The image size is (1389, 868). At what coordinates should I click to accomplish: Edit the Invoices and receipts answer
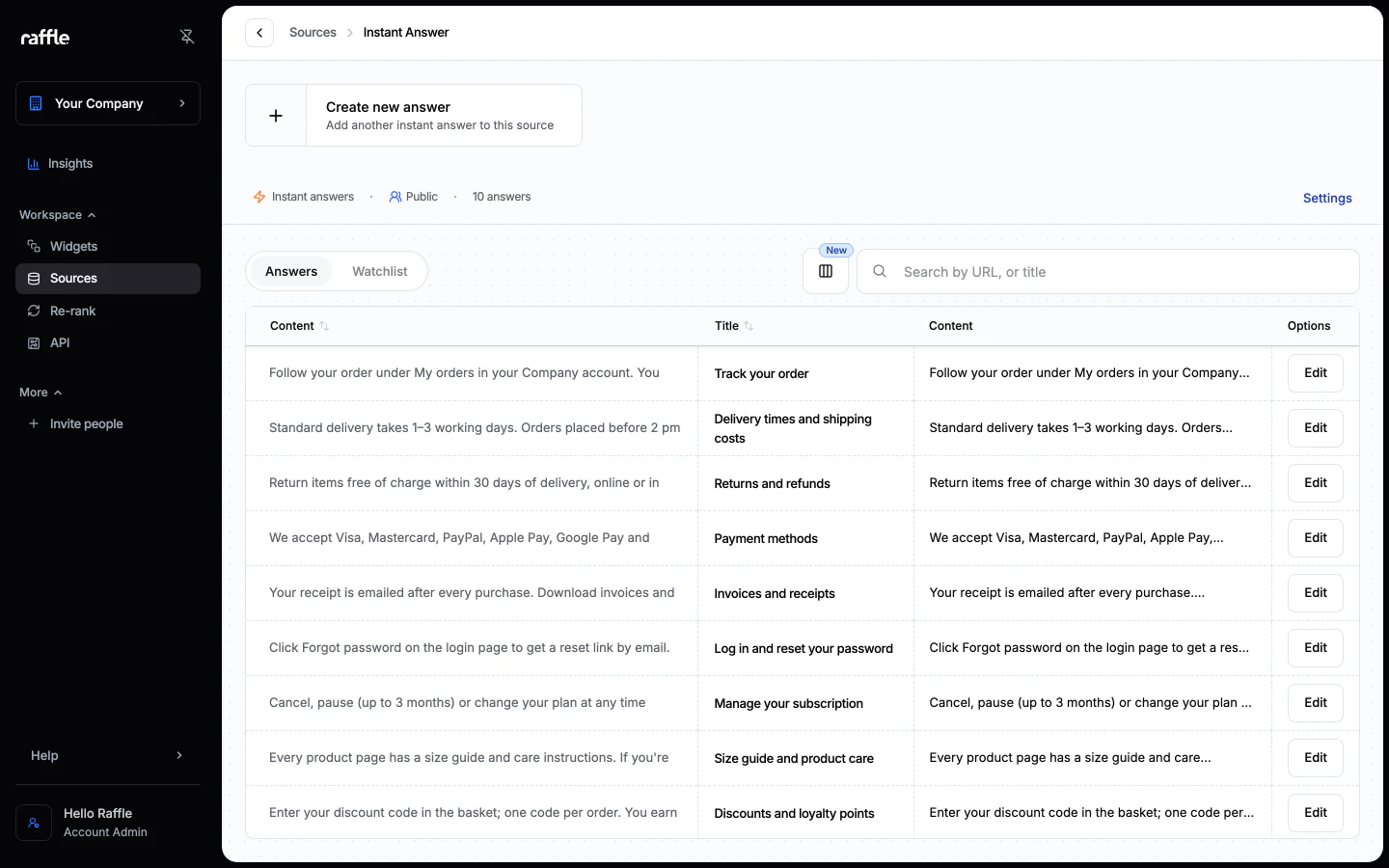tap(1316, 593)
